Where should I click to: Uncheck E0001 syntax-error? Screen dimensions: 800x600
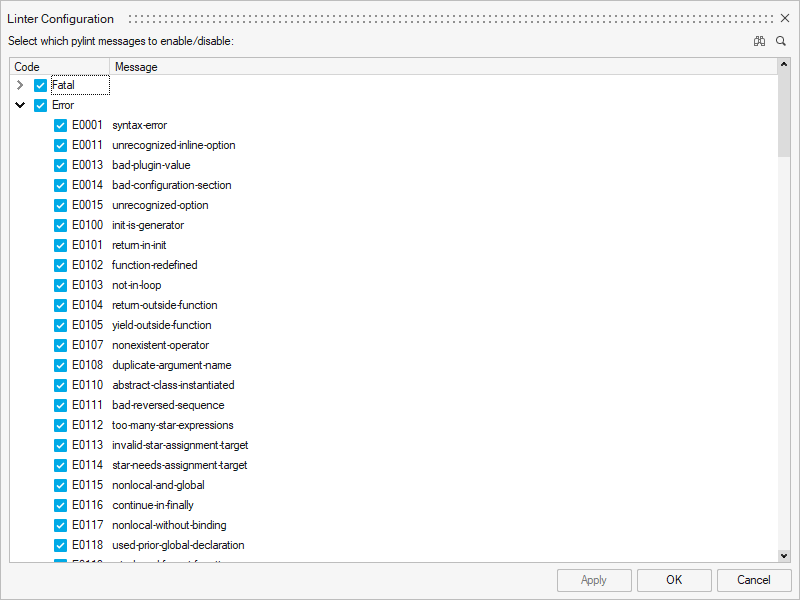tap(60, 125)
